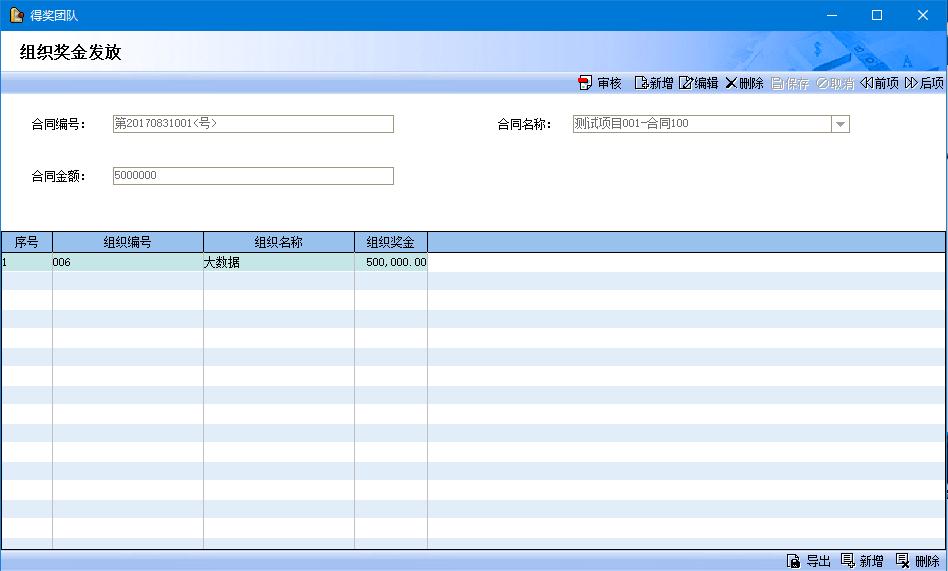Sort by the 组织编号 column header
This screenshot has width=948, height=571.
[128, 242]
